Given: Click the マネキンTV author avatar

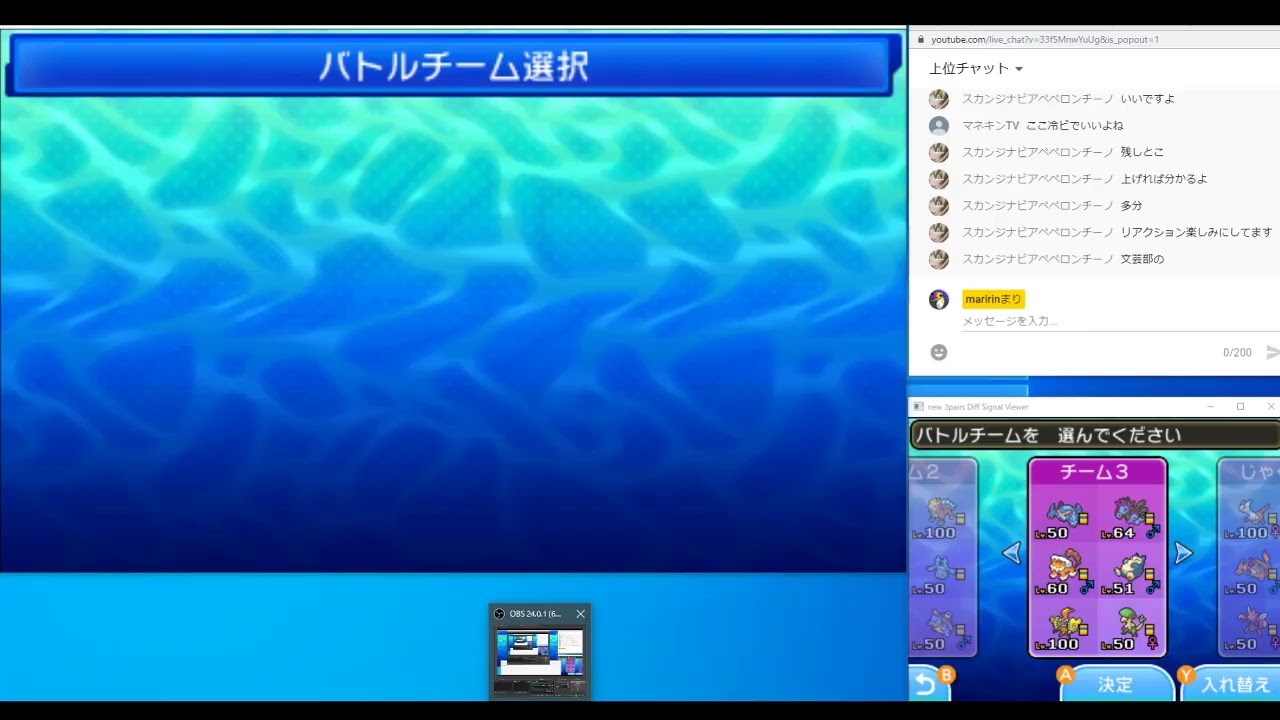Looking at the screenshot, I should click(x=938, y=126).
